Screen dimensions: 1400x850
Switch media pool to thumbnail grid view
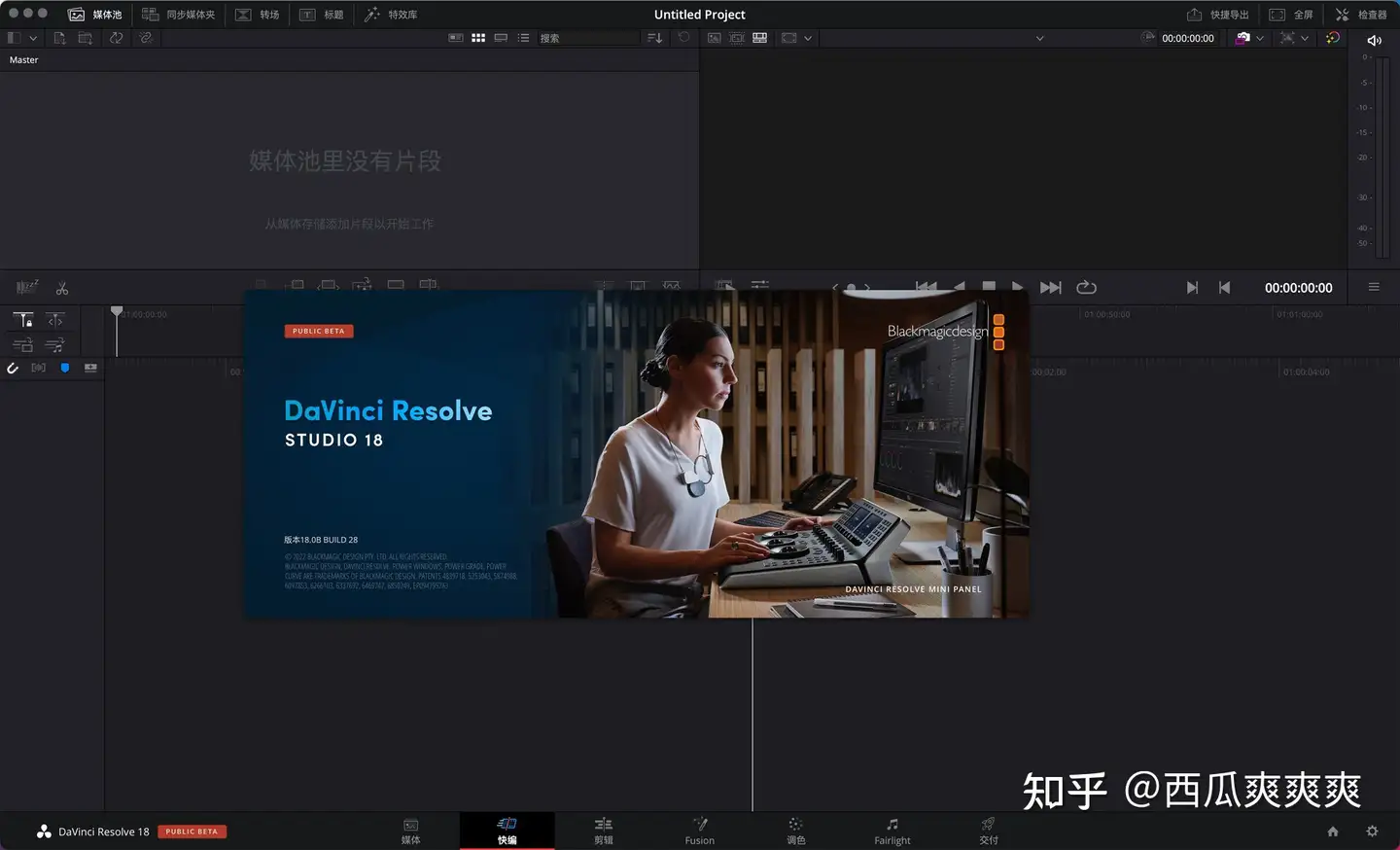click(x=478, y=38)
